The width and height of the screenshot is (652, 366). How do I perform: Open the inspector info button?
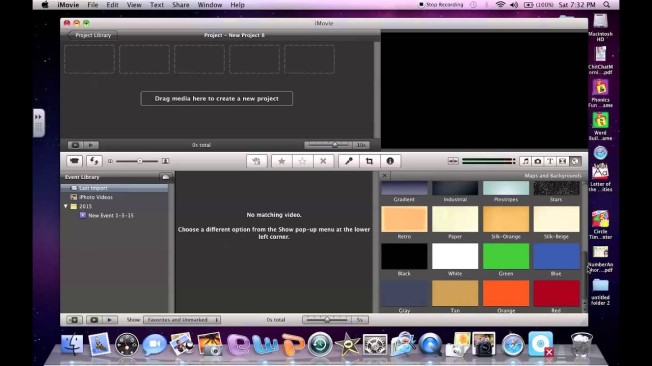(x=390, y=161)
